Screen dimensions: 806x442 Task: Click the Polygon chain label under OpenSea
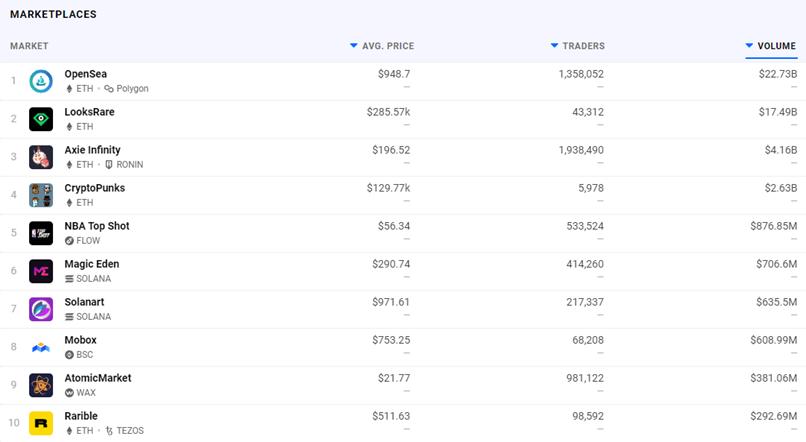(x=132, y=89)
